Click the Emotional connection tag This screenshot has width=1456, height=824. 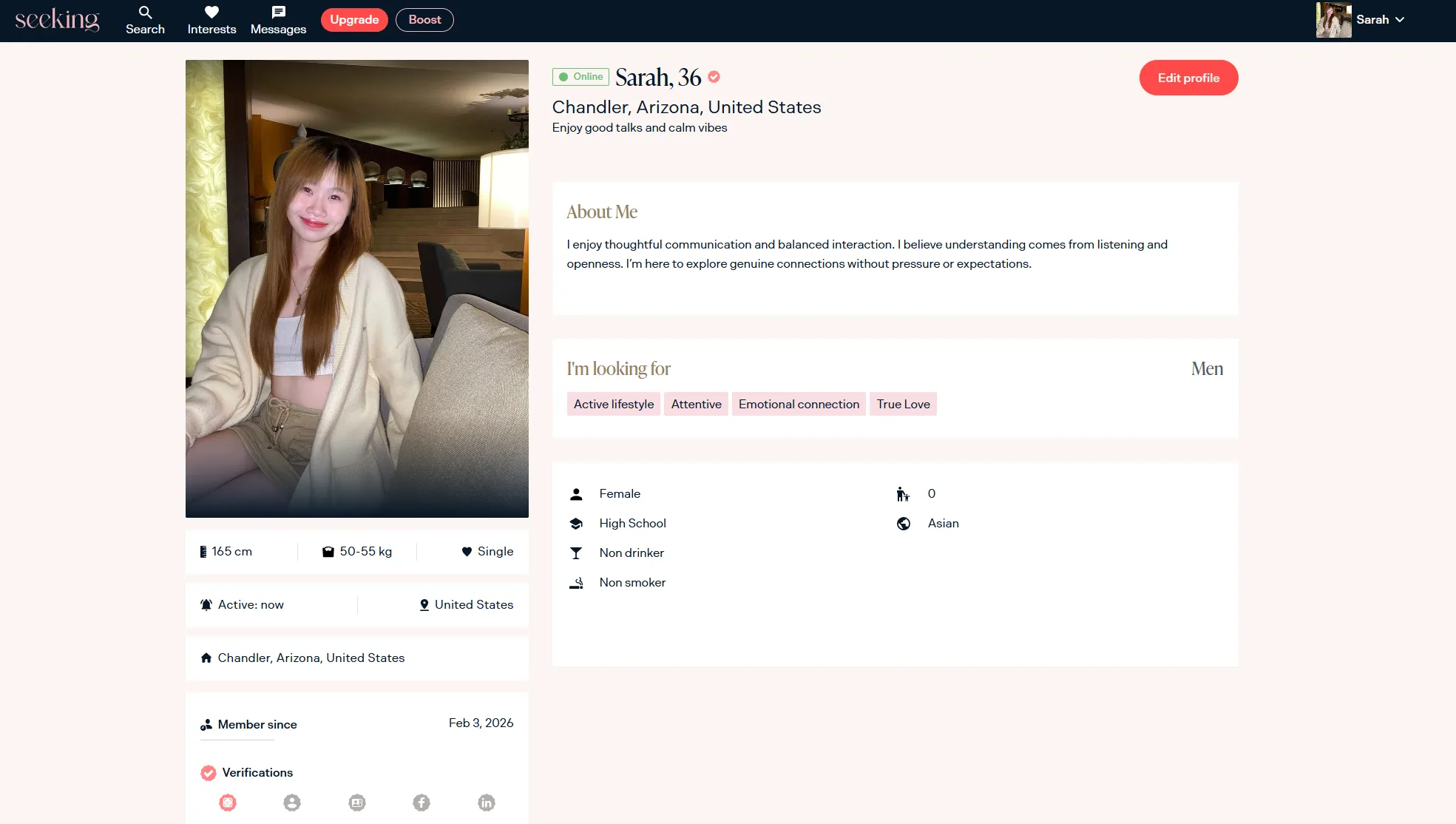pos(799,404)
